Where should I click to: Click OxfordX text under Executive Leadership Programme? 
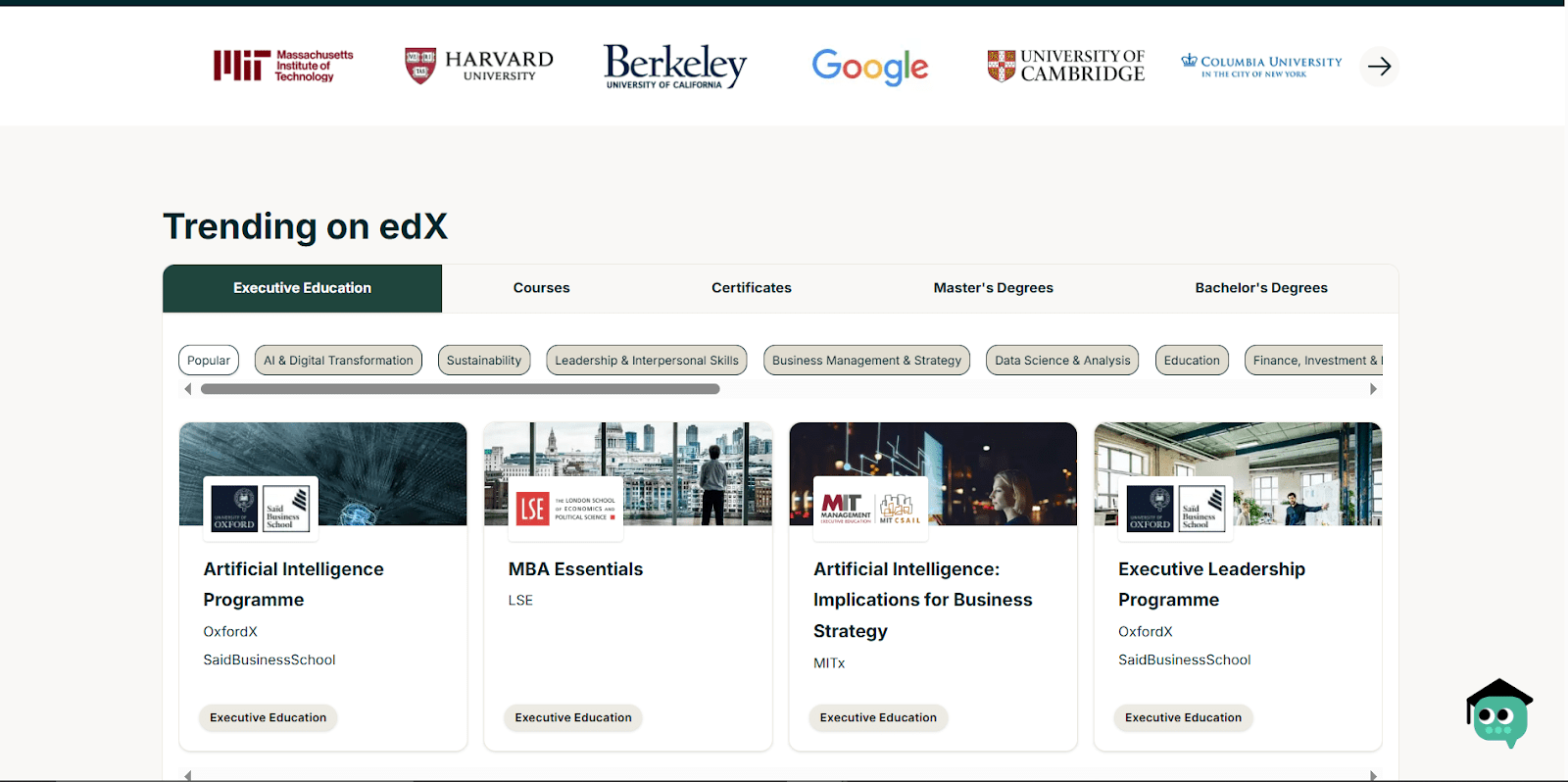click(1146, 632)
